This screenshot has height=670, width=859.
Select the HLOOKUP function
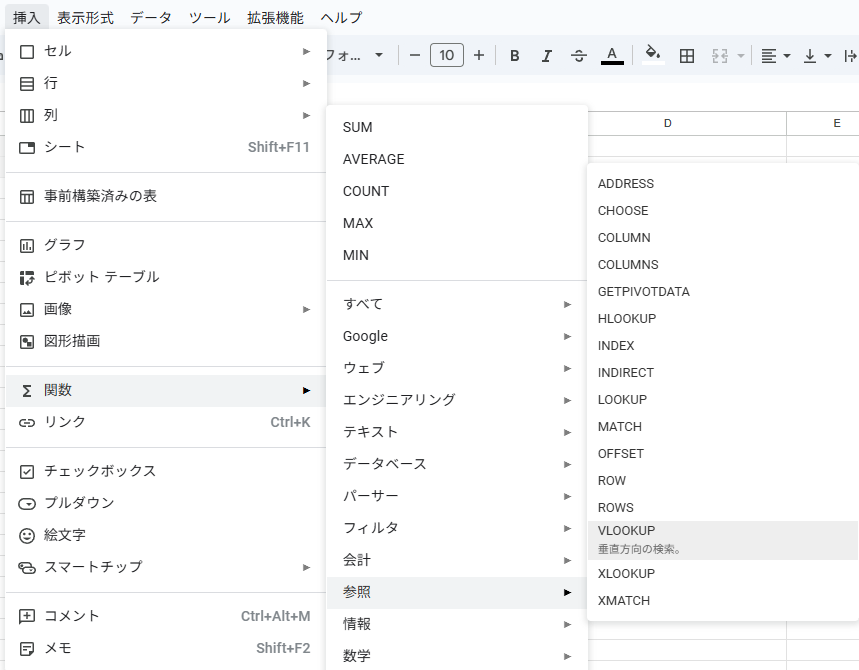point(723,318)
